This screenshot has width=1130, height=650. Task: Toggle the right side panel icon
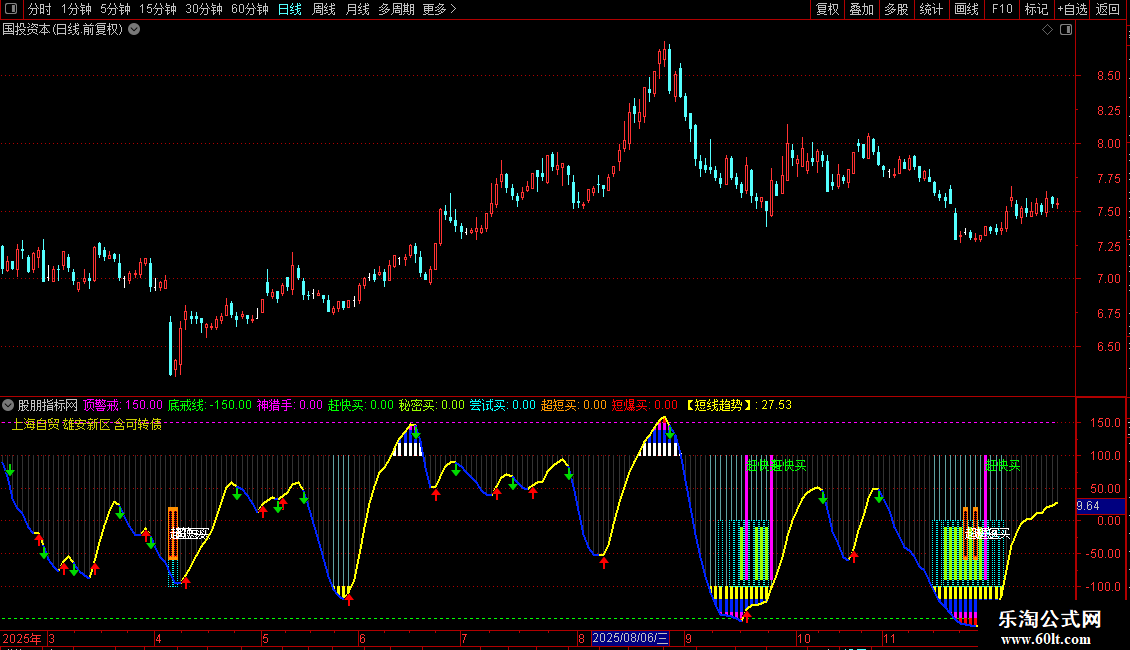click(1066, 30)
